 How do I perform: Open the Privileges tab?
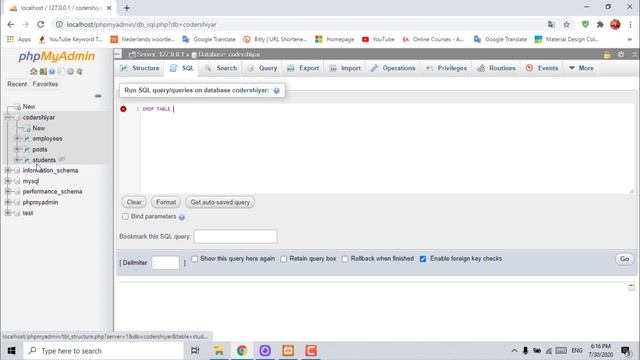click(446, 68)
